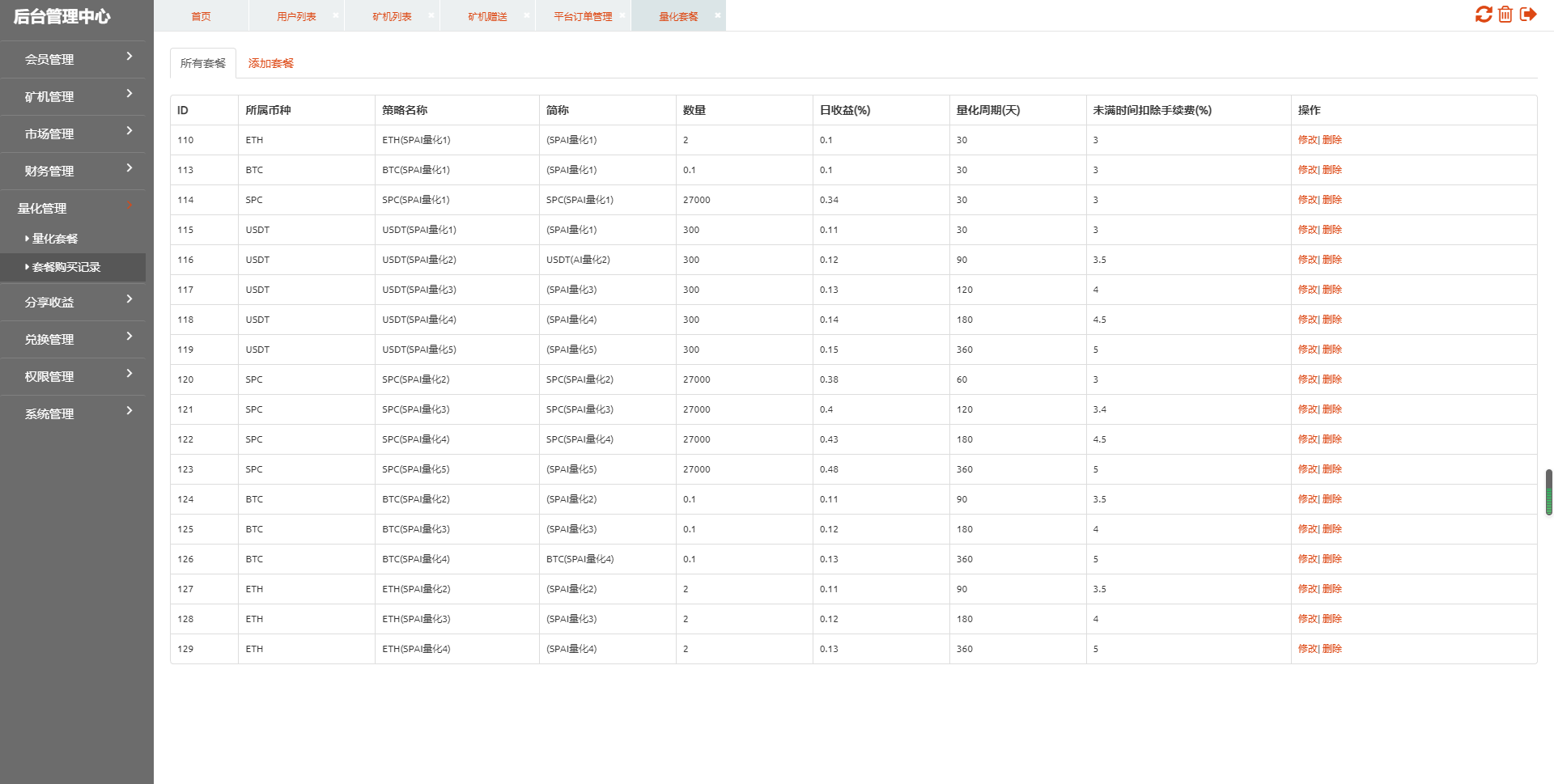Screen dimensions: 1554x784
Task: Close the 矿机赠送 tab
Action: [x=527, y=15]
